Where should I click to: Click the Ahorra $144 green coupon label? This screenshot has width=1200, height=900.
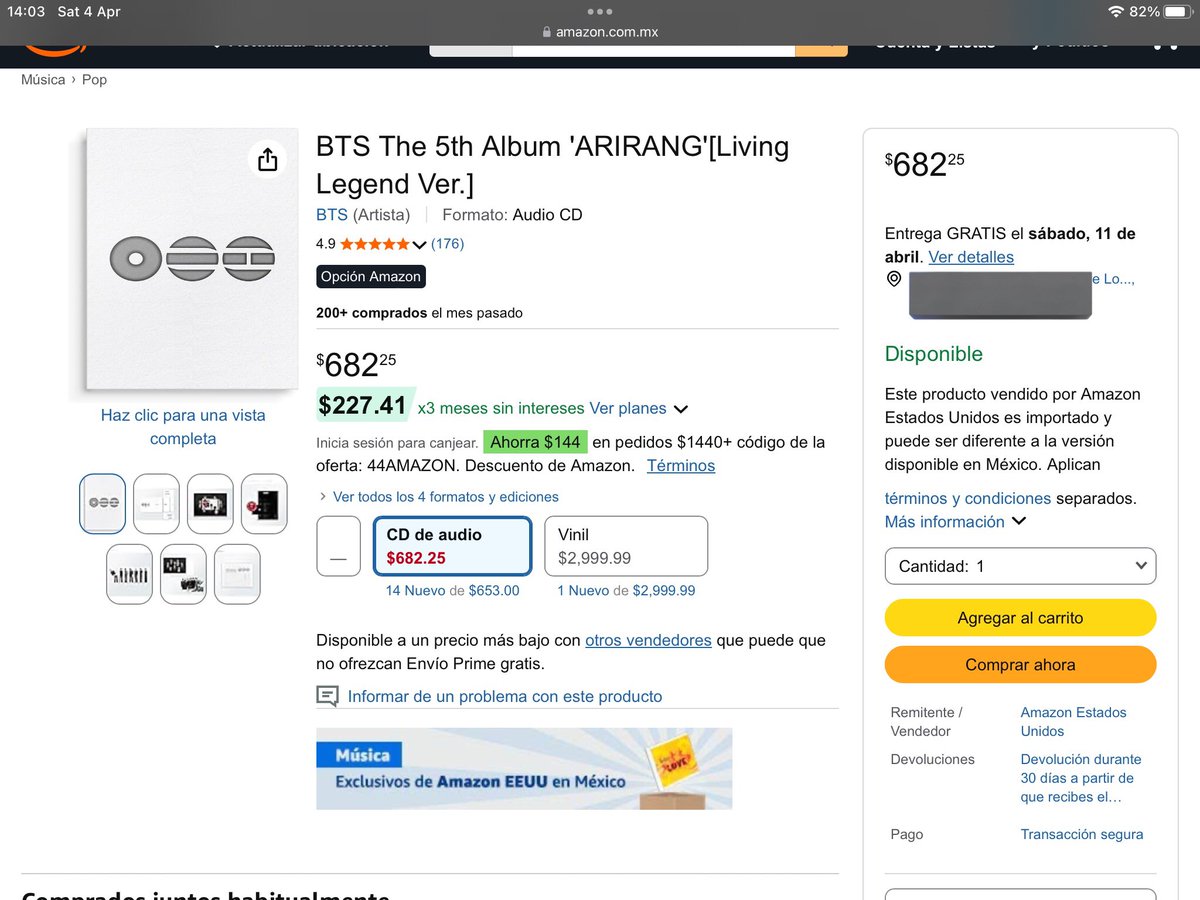tap(535, 442)
